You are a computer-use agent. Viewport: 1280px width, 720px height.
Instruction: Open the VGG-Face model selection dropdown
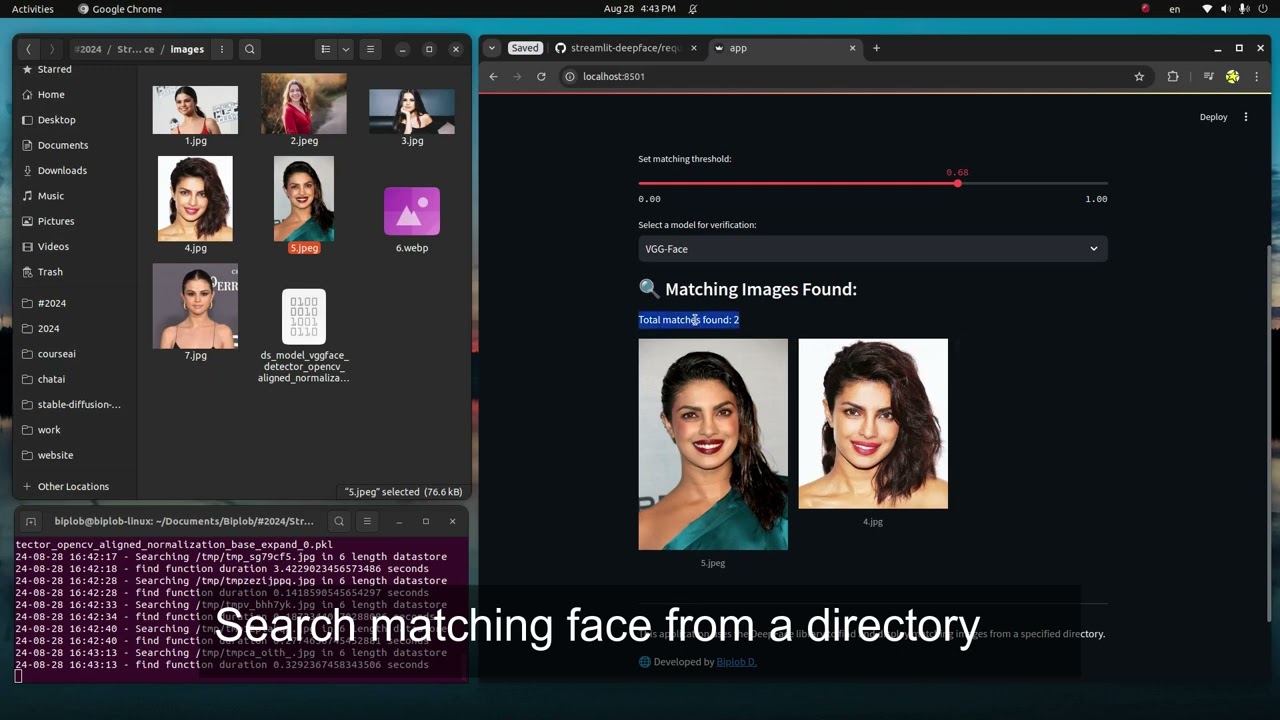(871, 249)
